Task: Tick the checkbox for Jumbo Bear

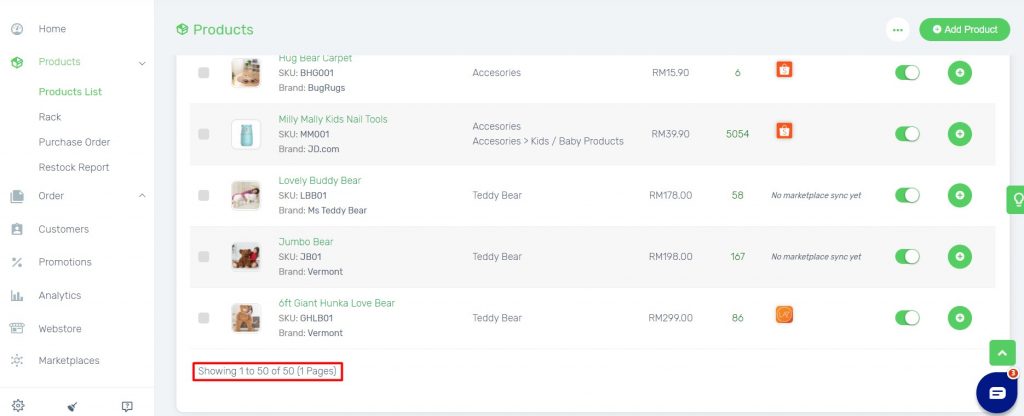Action: (204, 257)
